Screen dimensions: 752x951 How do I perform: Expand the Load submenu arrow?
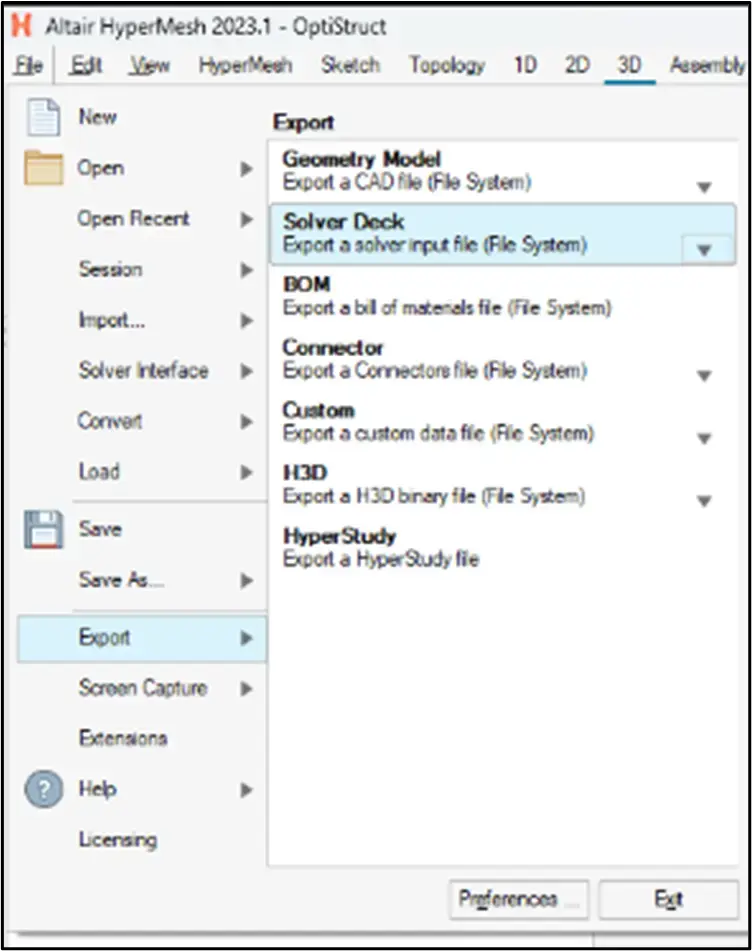click(x=246, y=472)
